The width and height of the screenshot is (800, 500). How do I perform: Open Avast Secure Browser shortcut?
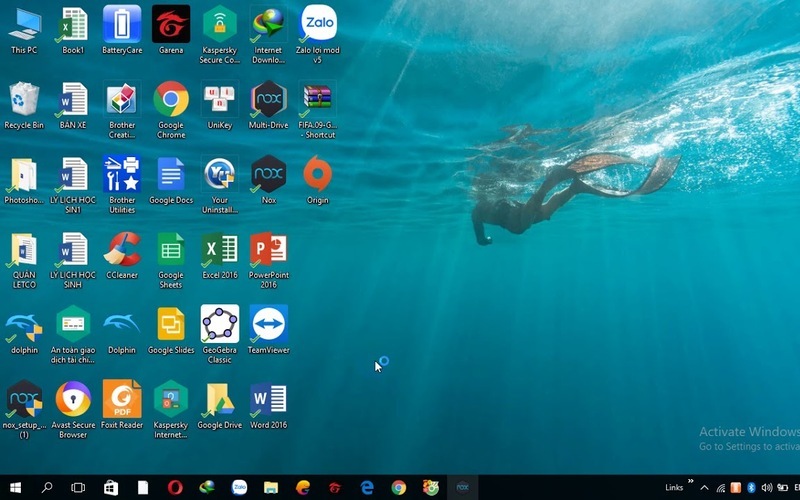(x=73, y=410)
